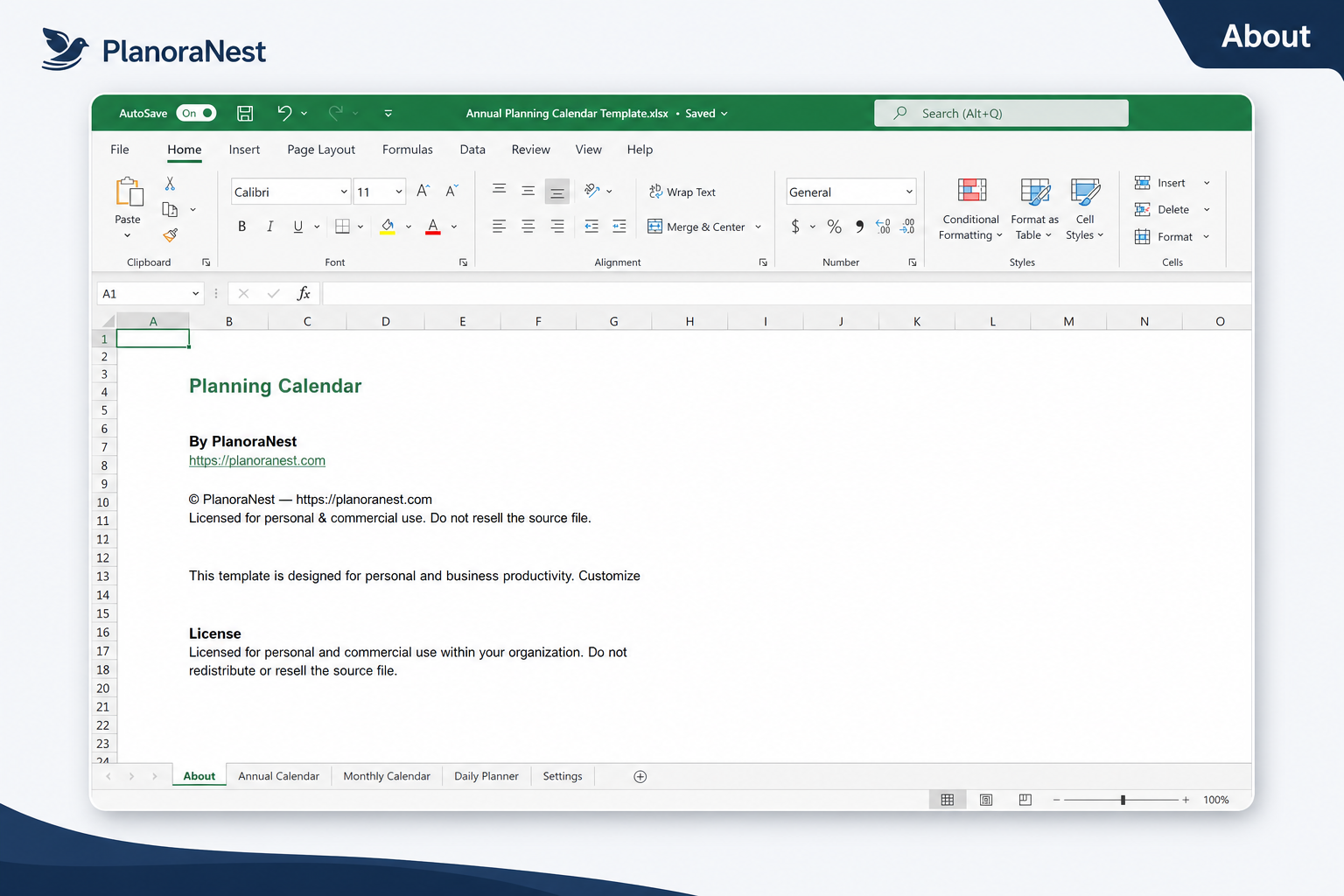Switch to the Insert ribbon tab
Image resolution: width=1344 pixels, height=896 pixels.
[244, 150]
